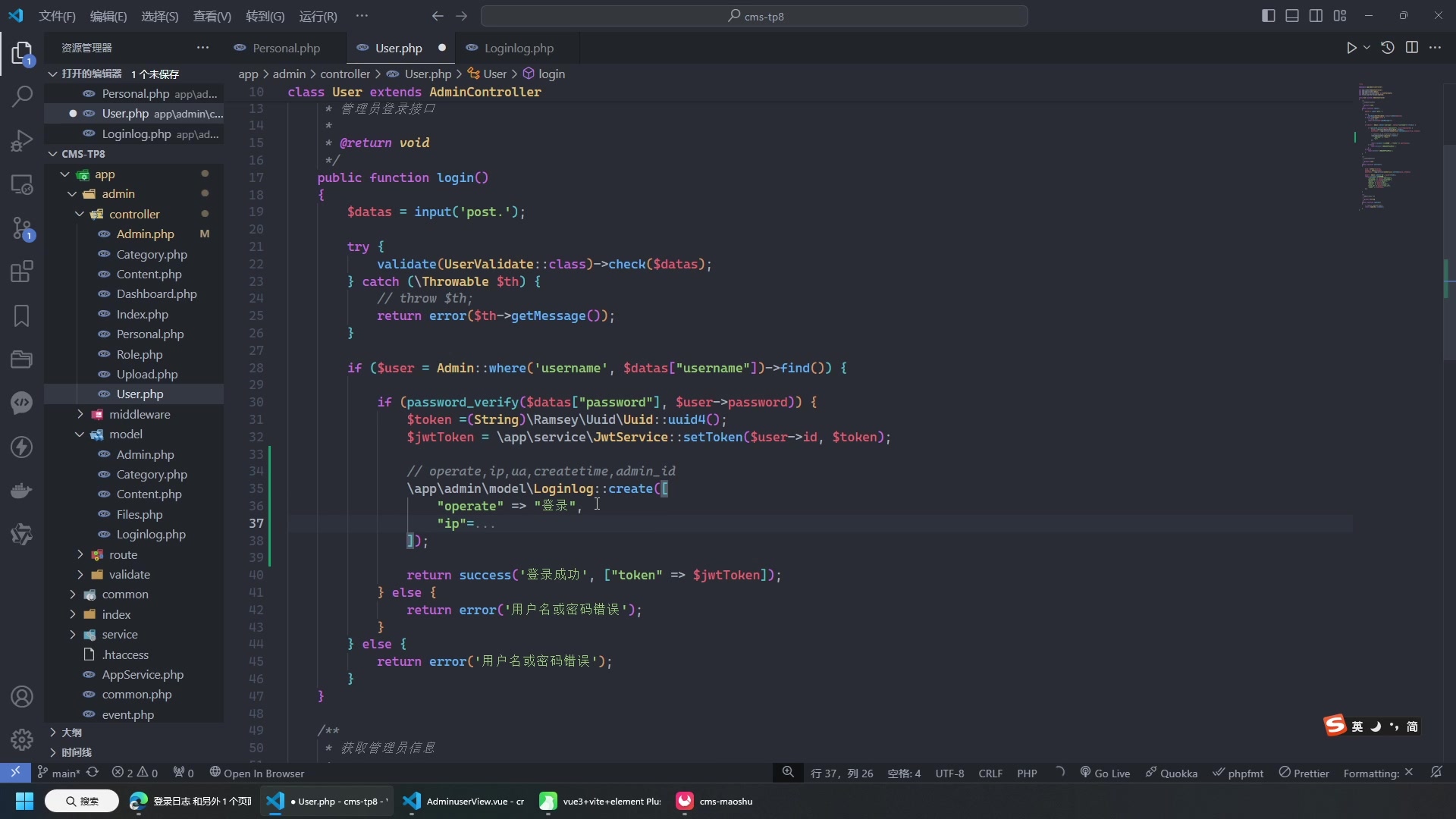Dismiss Formatting status with its close x
The height and width of the screenshot is (819, 1456).
coord(1410,773)
